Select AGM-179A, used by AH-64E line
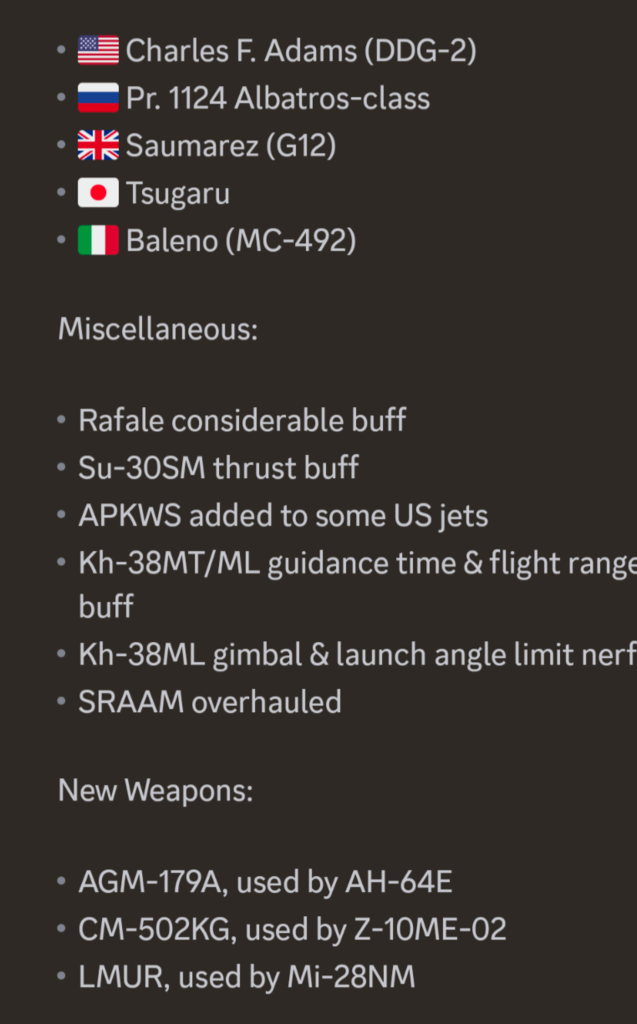Screen dimensions: 637x1024 click(265, 882)
